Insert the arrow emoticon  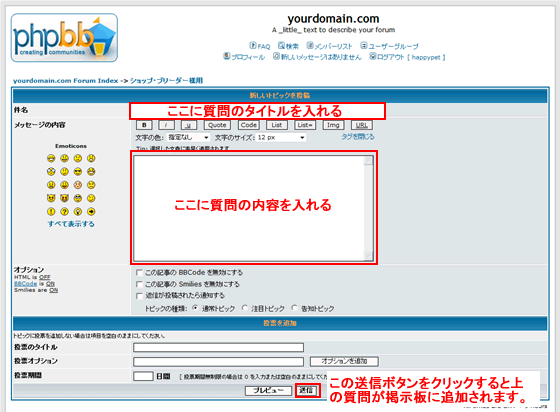pos(91,212)
